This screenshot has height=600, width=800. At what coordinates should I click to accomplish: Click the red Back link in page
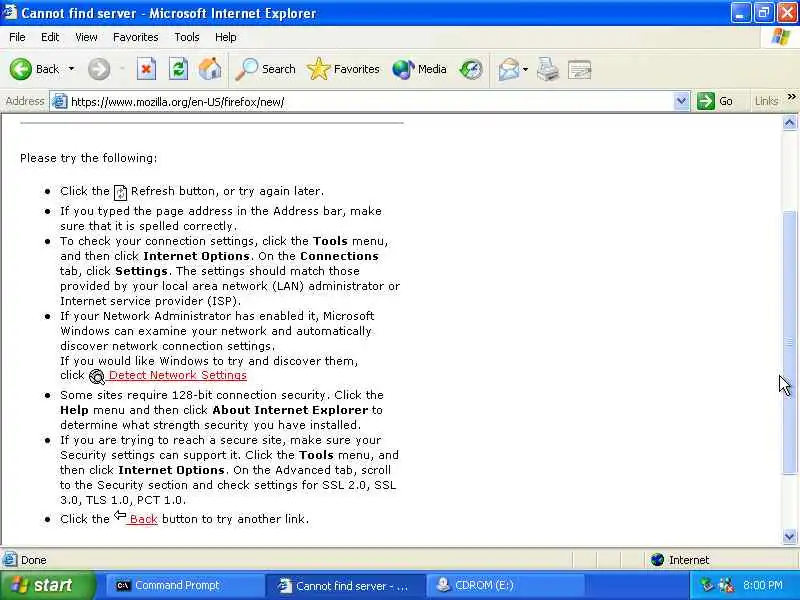pos(143,519)
